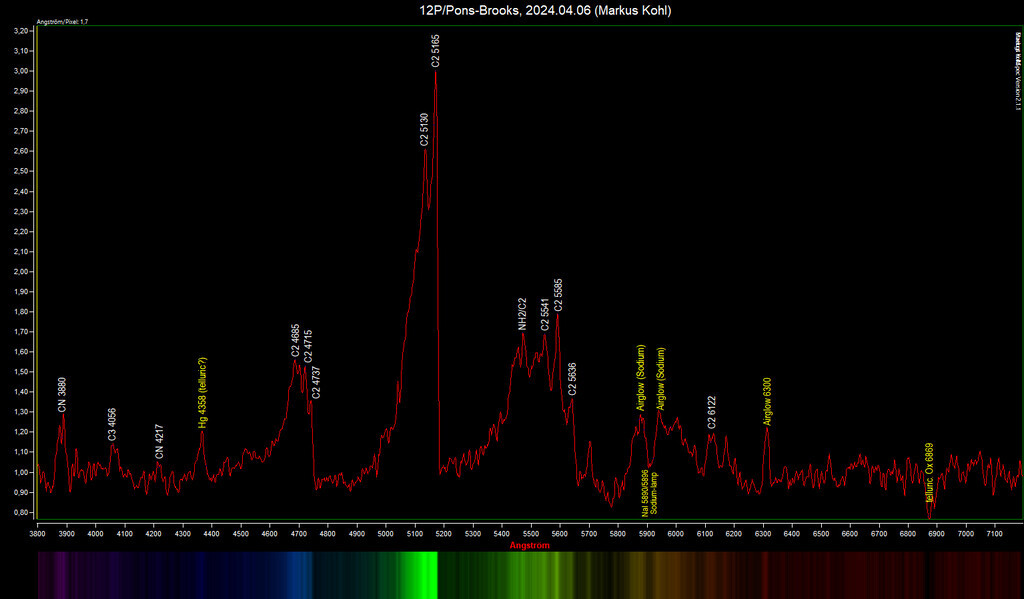
Task: Click the C2 5165 peak label
Action: pyautogui.click(x=436, y=50)
